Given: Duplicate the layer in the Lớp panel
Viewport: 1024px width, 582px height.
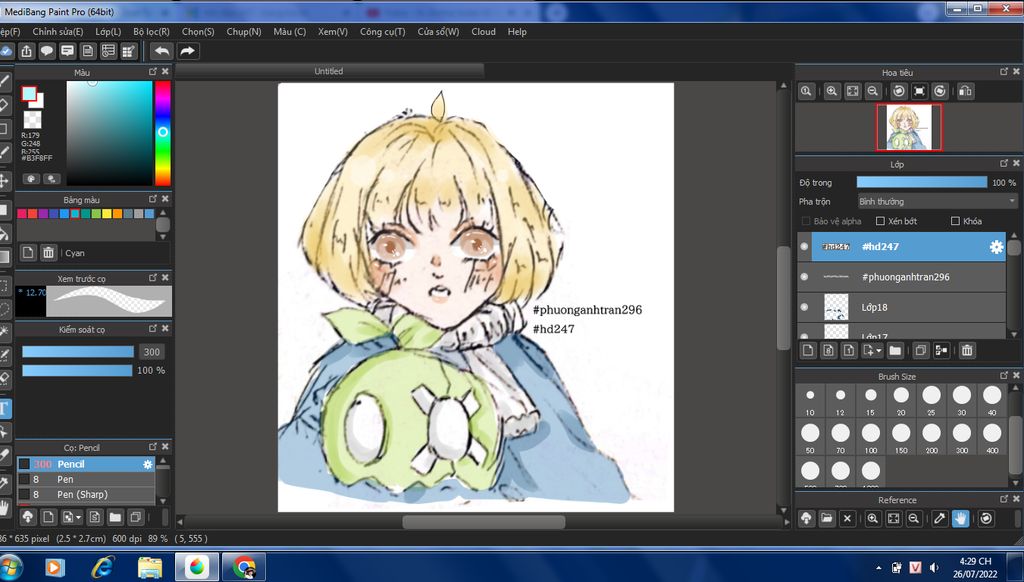Looking at the screenshot, I should point(920,351).
